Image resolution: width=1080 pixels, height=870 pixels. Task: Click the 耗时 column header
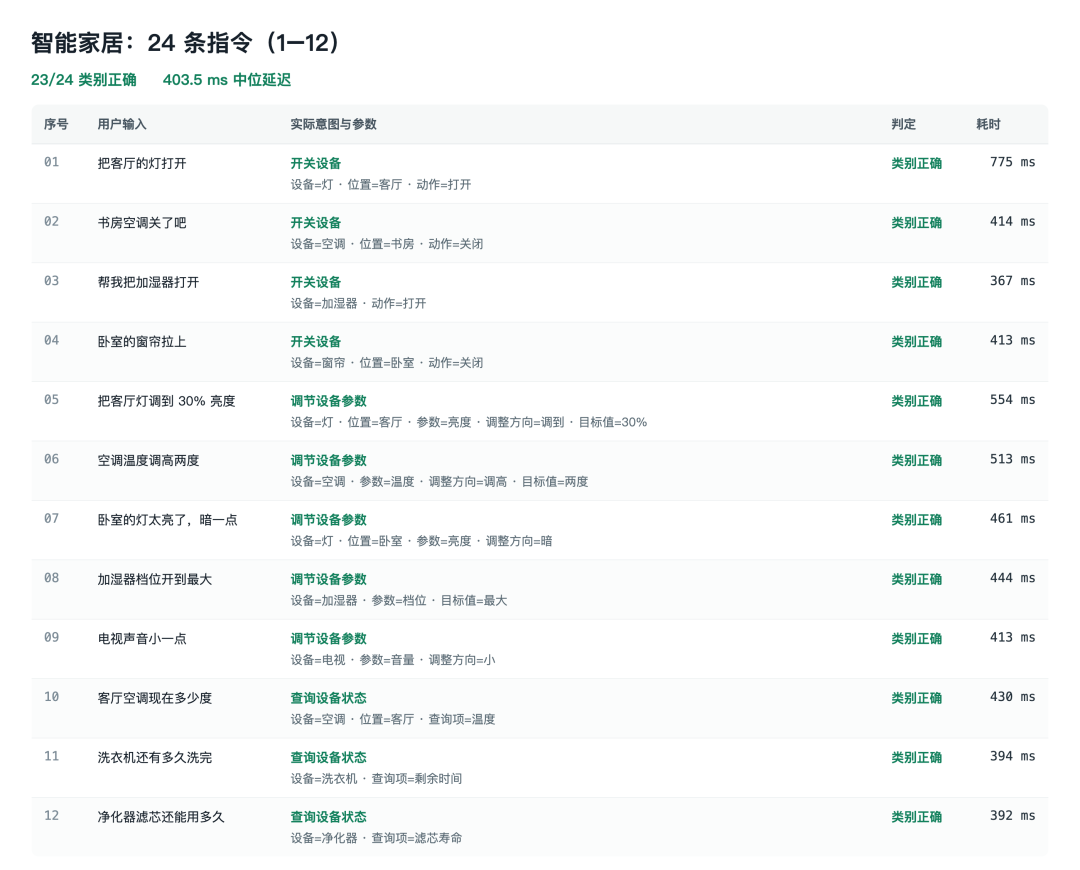(988, 124)
